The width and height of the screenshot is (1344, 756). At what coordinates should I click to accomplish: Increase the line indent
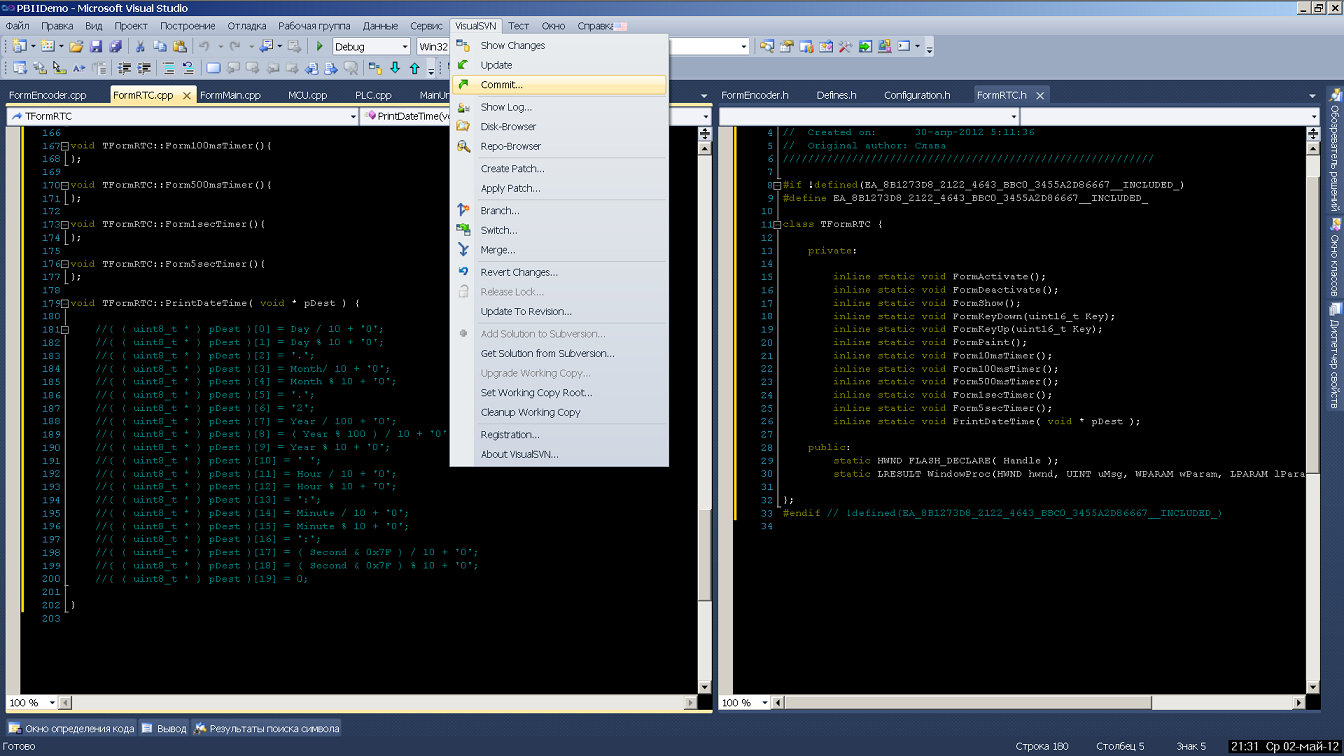pyautogui.click(x=144, y=69)
